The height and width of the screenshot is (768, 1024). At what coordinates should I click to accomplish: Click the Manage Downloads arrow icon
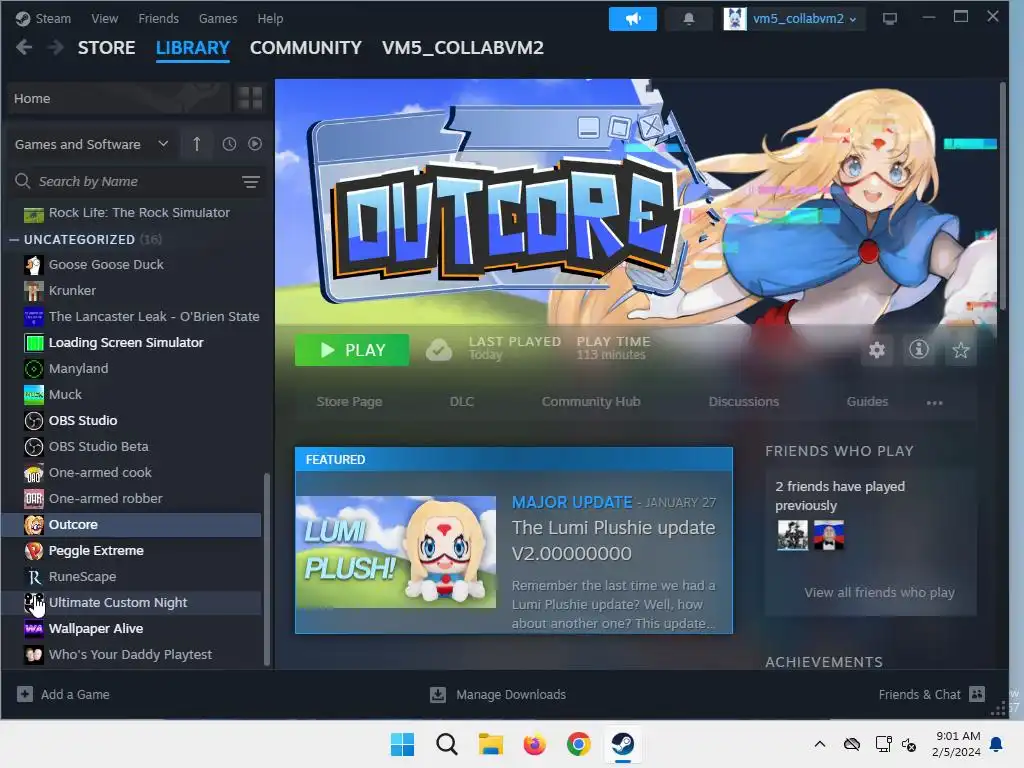[x=438, y=694]
